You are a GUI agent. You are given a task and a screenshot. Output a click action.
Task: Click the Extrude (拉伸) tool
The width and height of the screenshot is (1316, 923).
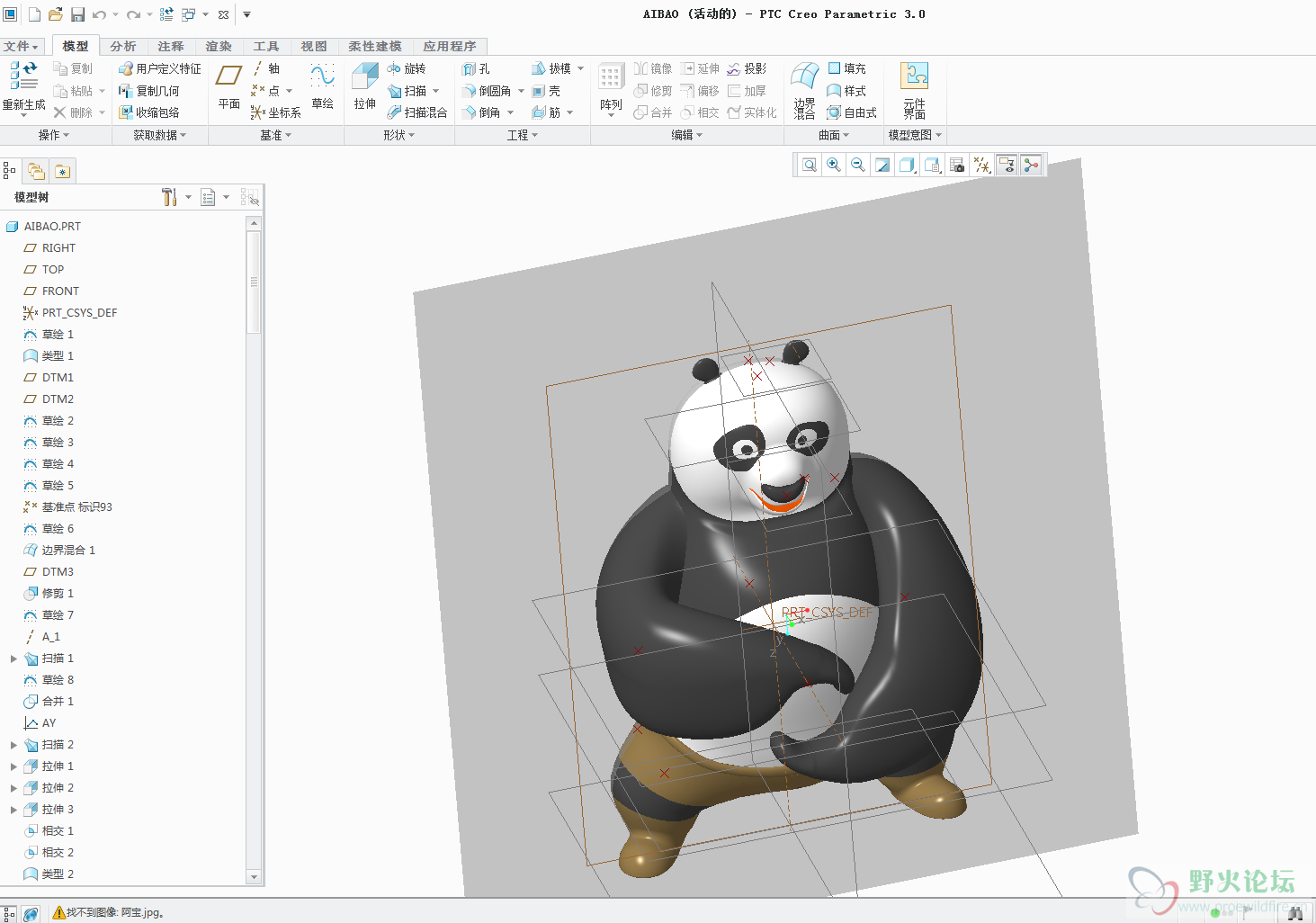364,87
